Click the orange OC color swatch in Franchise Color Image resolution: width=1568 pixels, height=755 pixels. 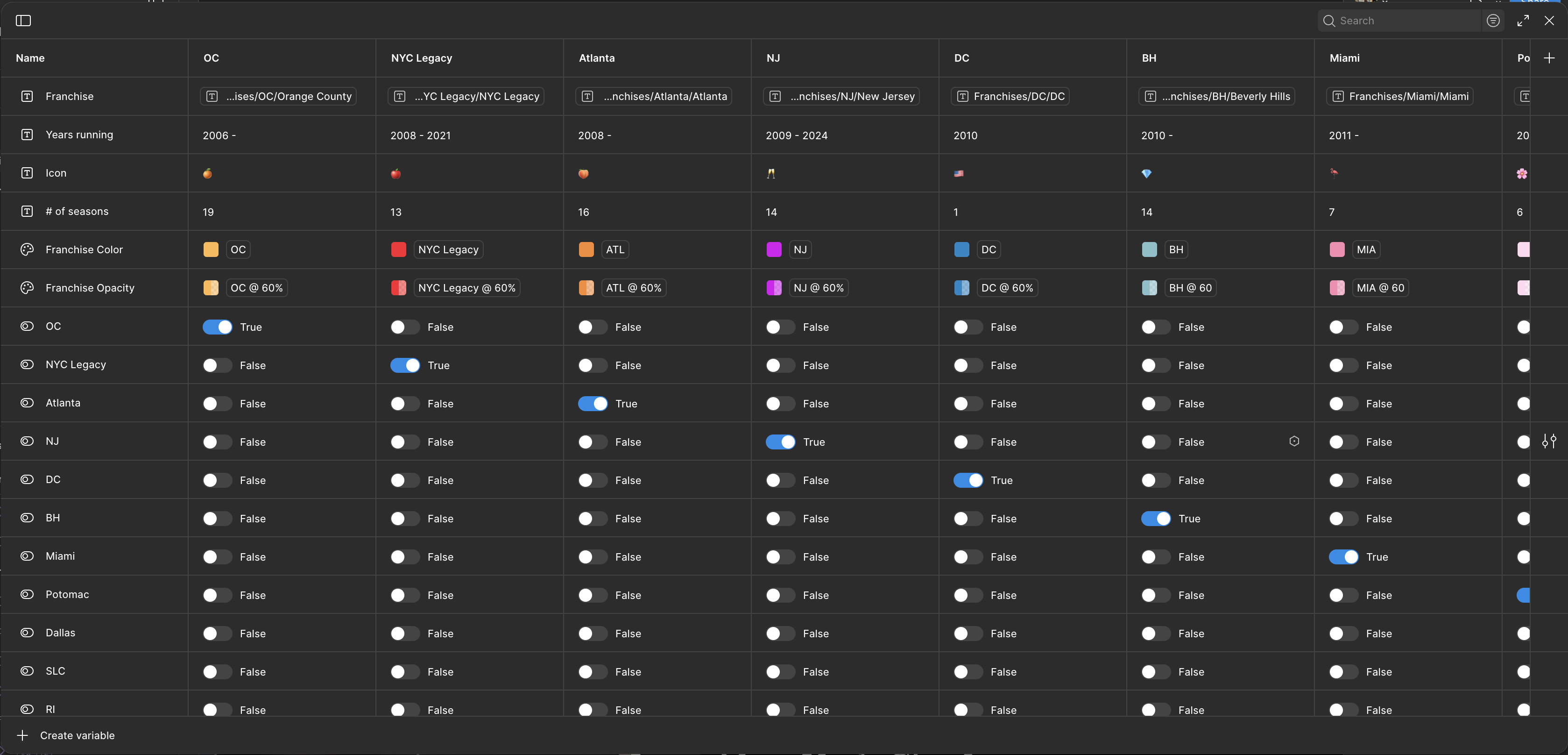coord(211,249)
